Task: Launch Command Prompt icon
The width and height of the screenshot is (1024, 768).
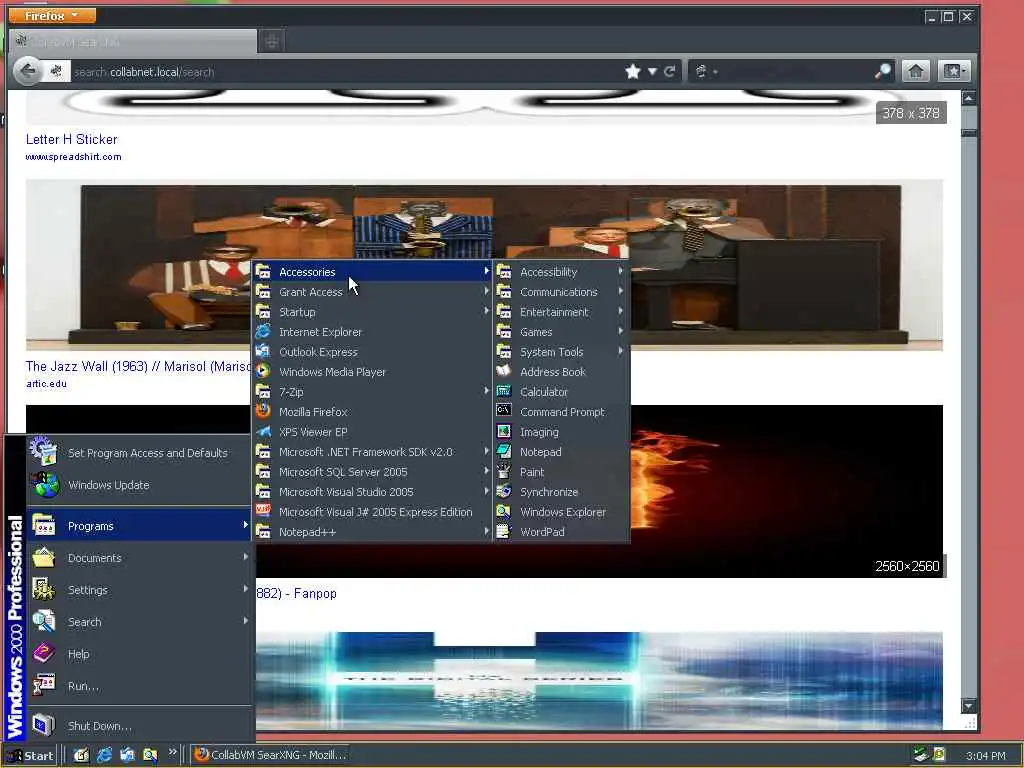Action: point(504,411)
